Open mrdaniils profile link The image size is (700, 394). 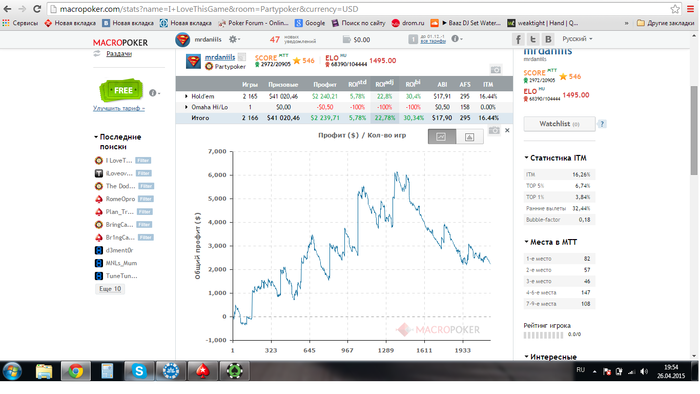click(x=220, y=57)
